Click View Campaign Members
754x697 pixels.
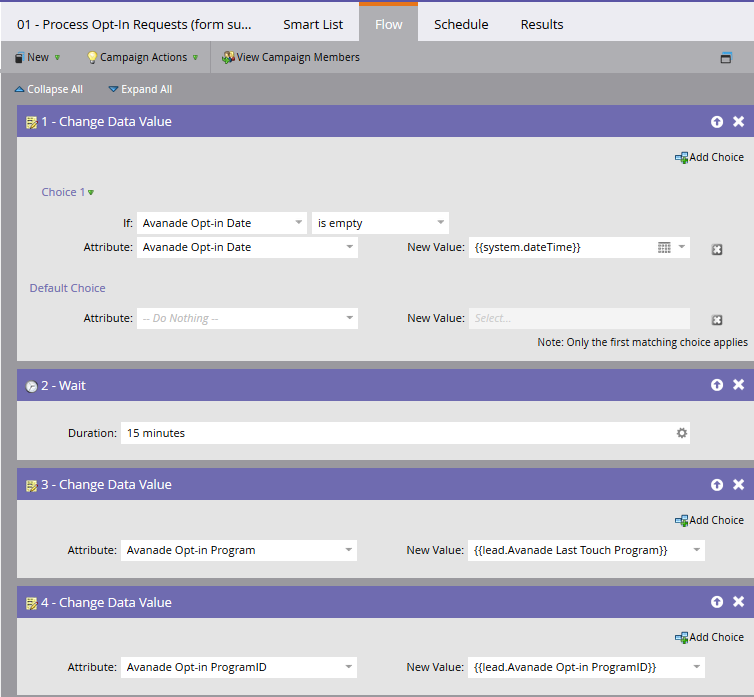pyautogui.click(x=291, y=57)
